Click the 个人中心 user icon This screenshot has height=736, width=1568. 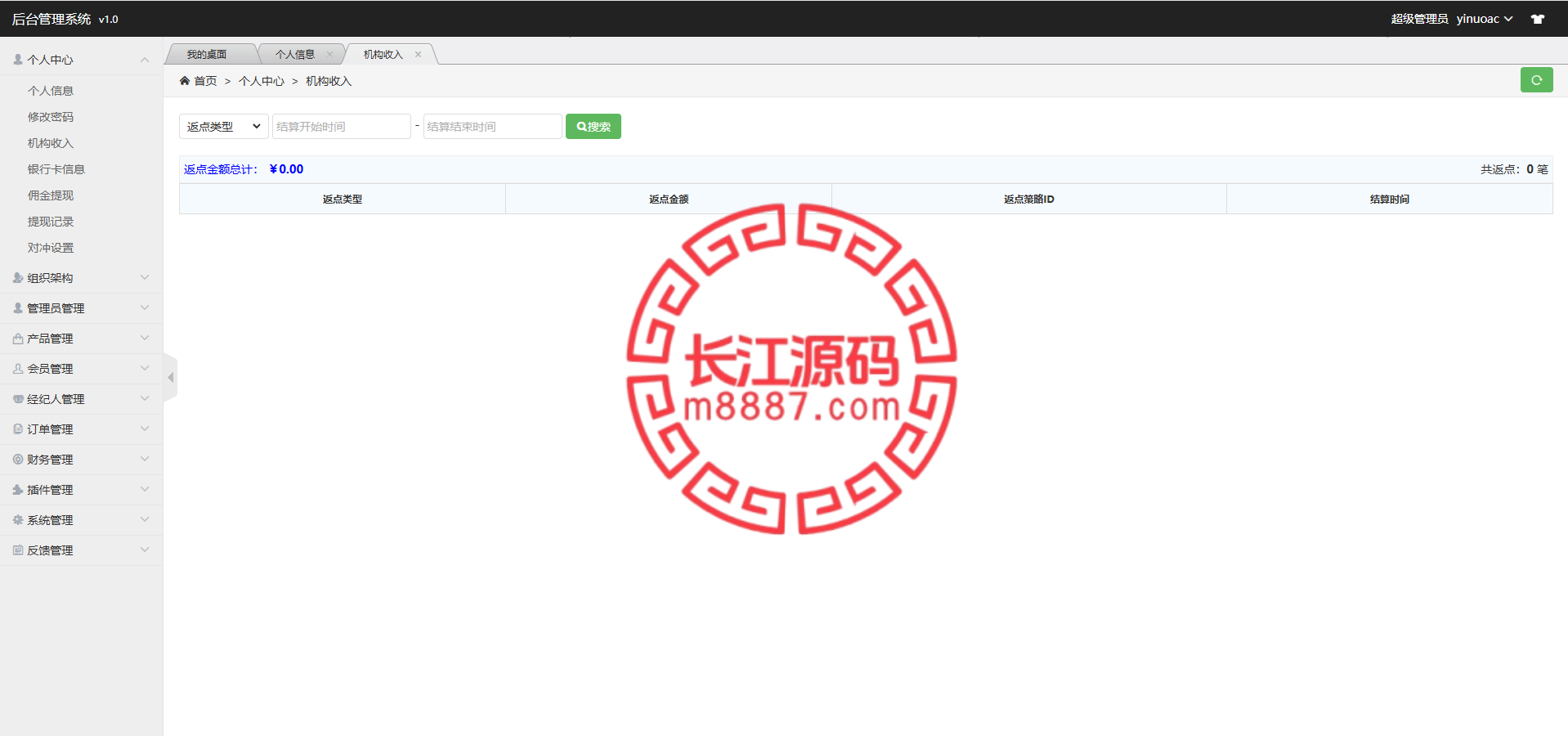click(18, 60)
